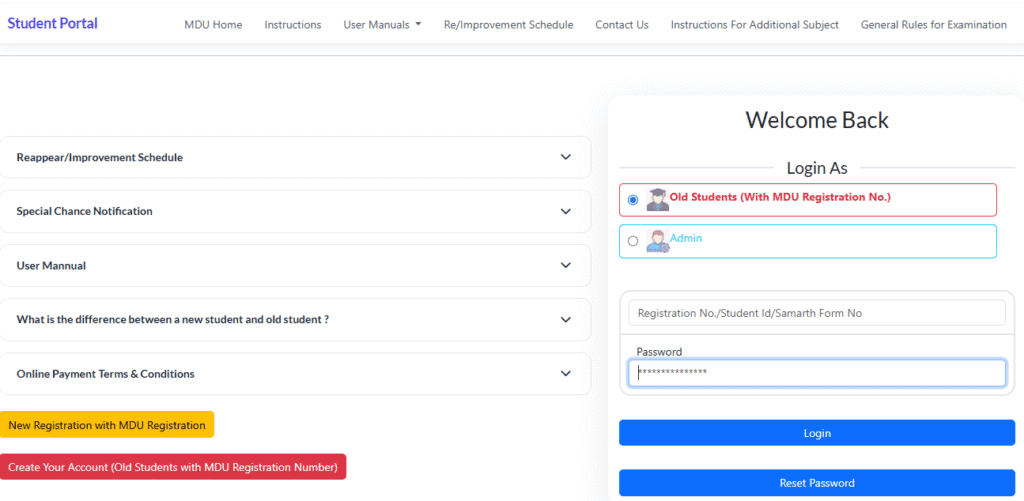Expand User Mannual chevron
The width and height of the screenshot is (1024, 501).
click(x=566, y=266)
